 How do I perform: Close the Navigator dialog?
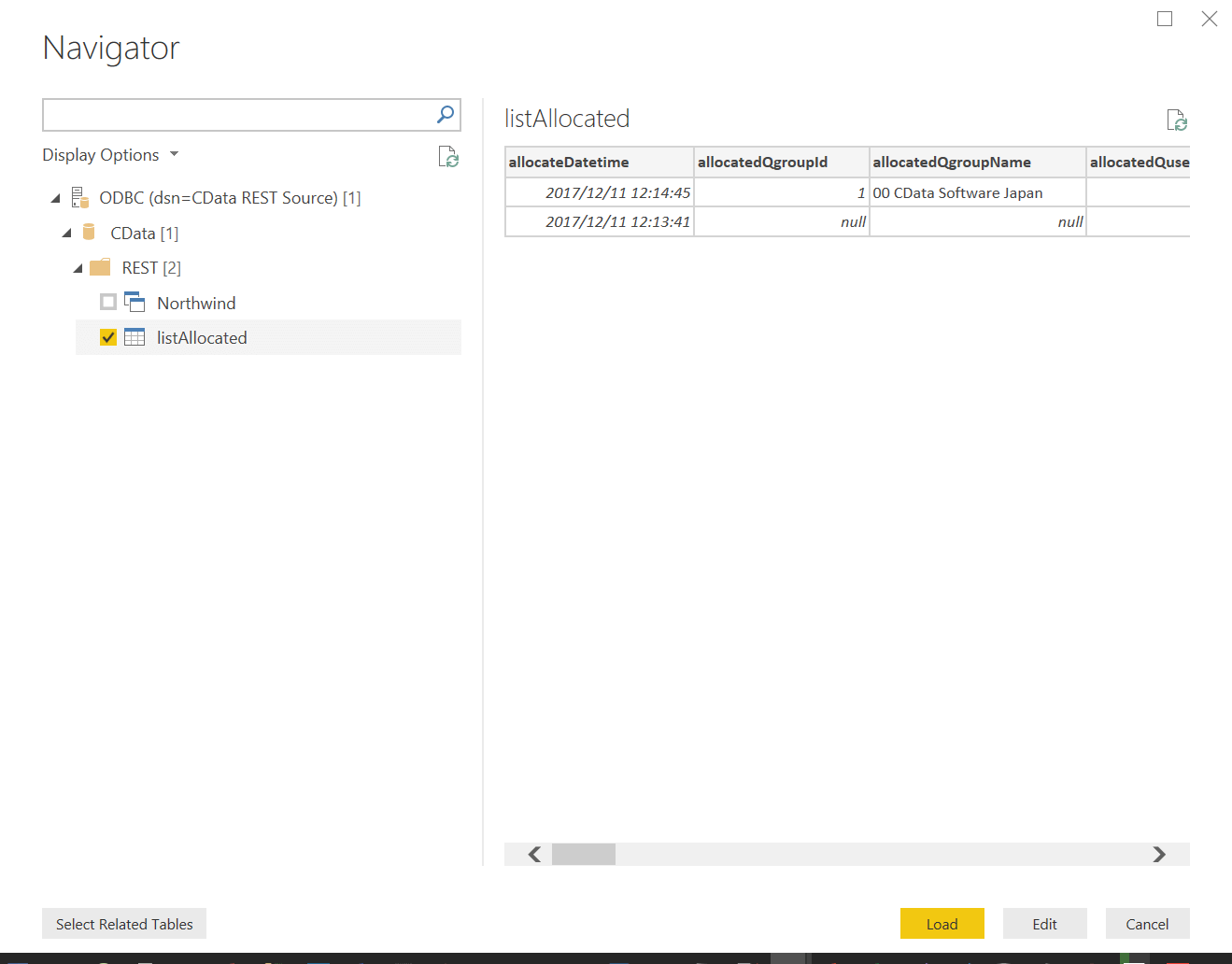tap(1210, 19)
